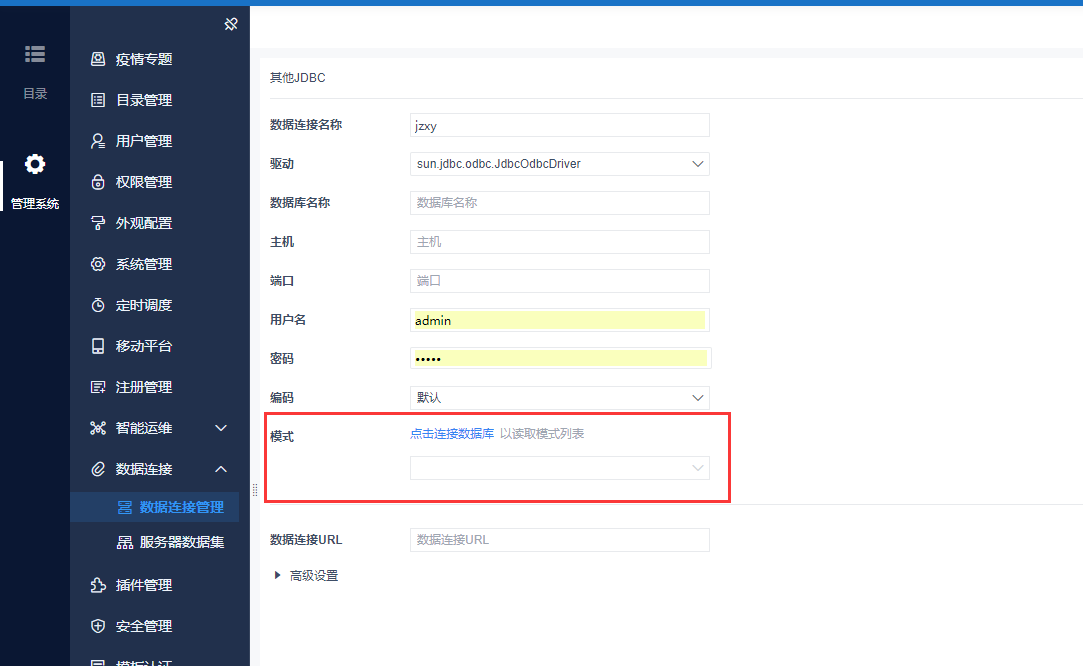The image size is (1083, 666).
Task: Expand the 智能运维 menu
Action: coord(221,428)
